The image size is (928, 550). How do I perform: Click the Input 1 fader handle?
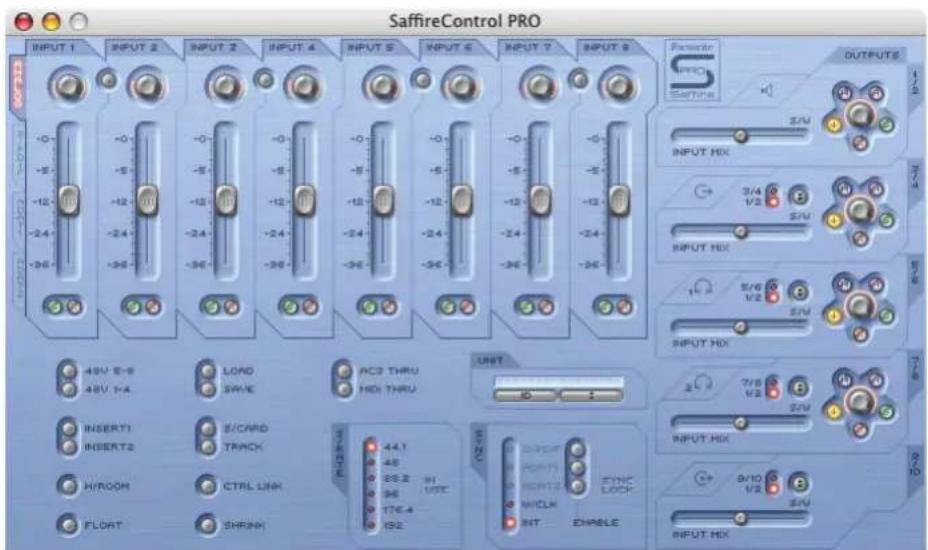click(69, 200)
